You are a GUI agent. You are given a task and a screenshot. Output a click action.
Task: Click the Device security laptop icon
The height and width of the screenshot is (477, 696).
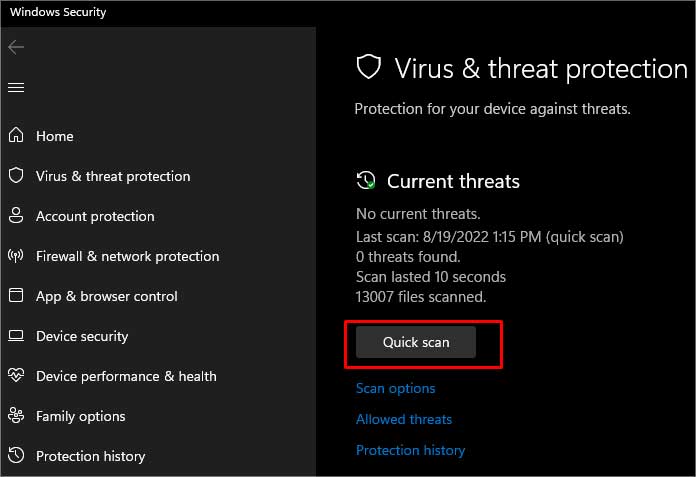coord(16,335)
